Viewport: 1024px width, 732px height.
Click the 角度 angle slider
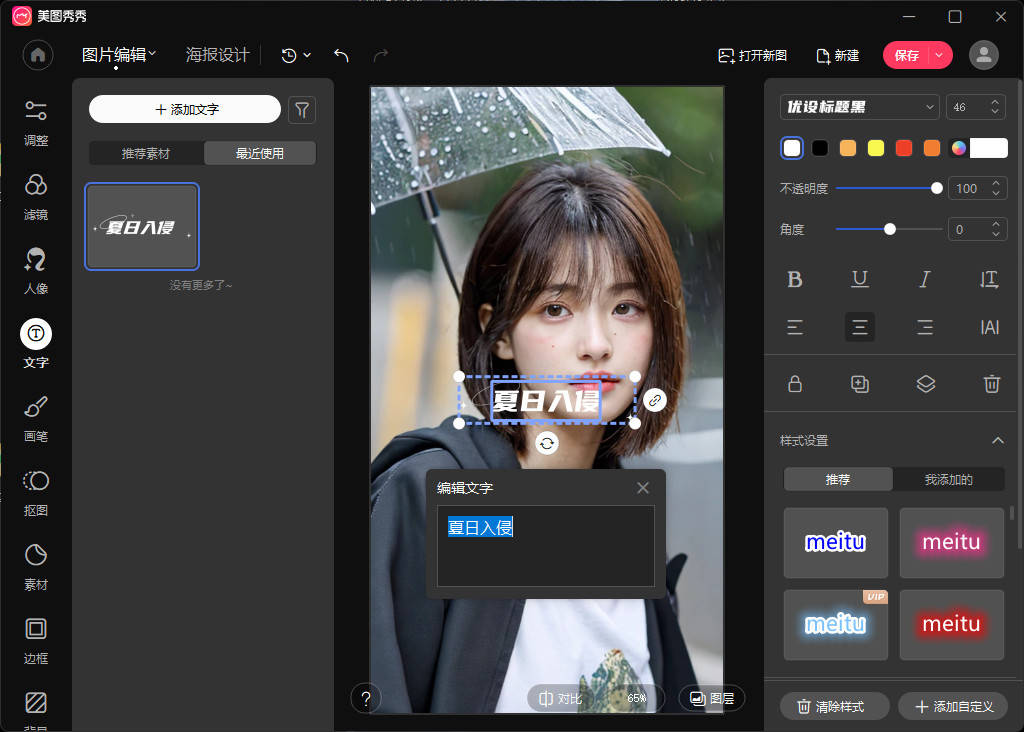888,229
